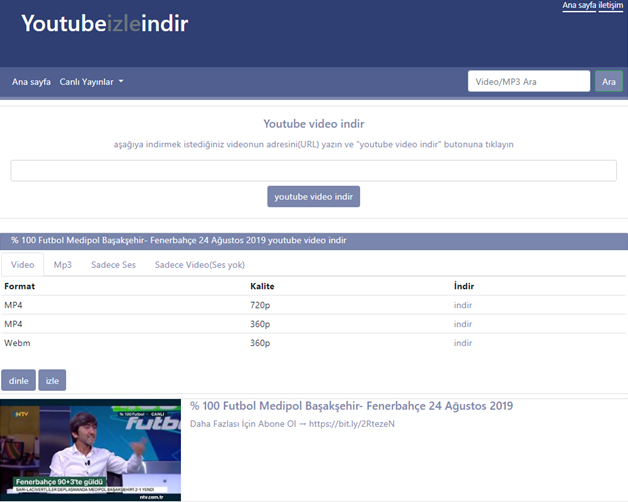The height and width of the screenshot is (502, 628).
Task: Click the Youtubeizleindir site logo
Action: (104, 24)
